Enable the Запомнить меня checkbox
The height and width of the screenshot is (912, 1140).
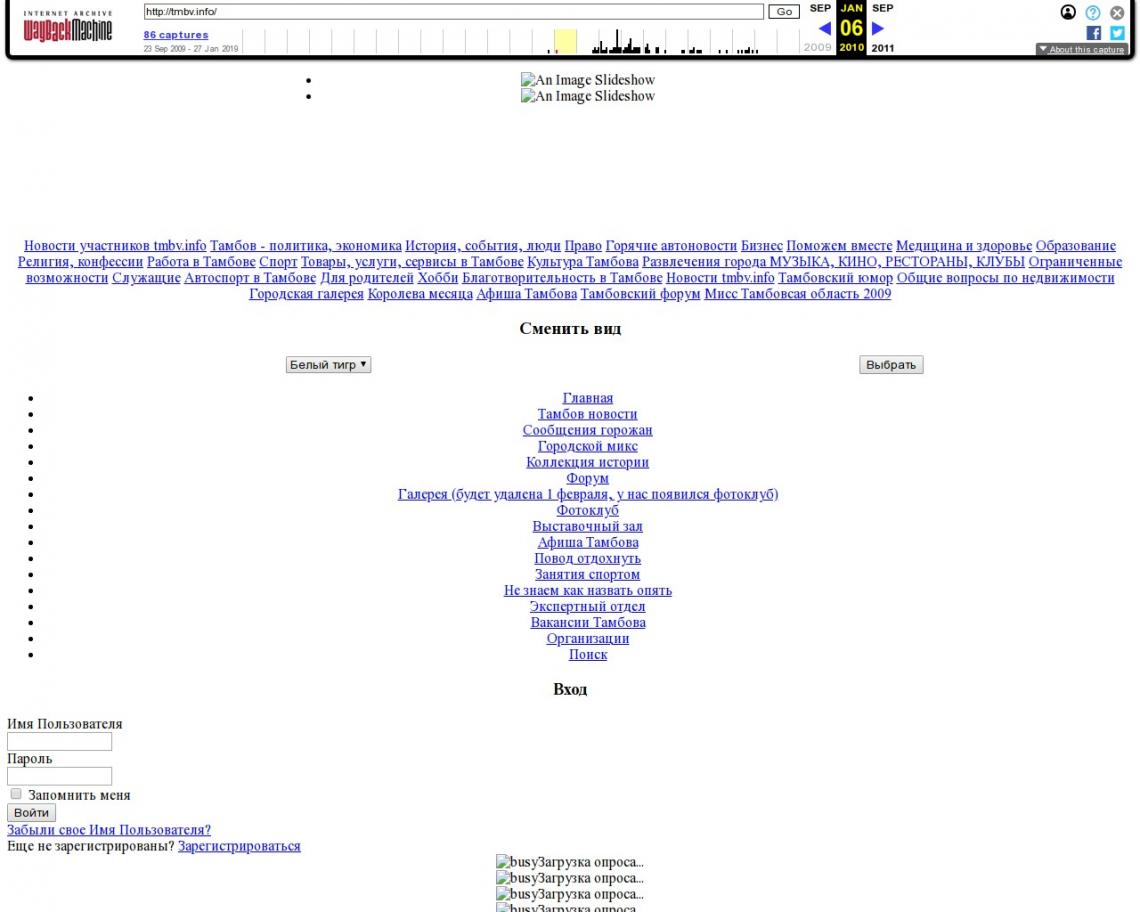click(x=16, y=793)
